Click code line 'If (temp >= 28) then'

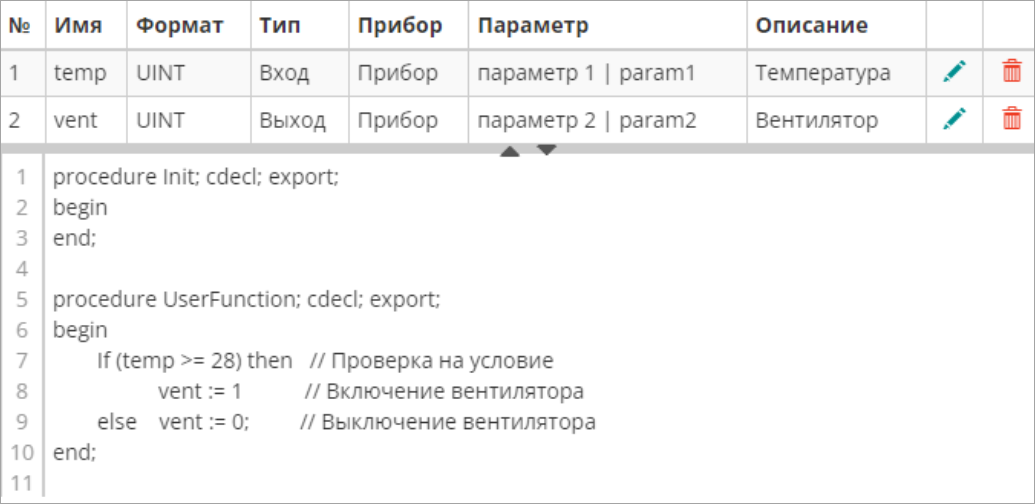(x=194, y=360)
